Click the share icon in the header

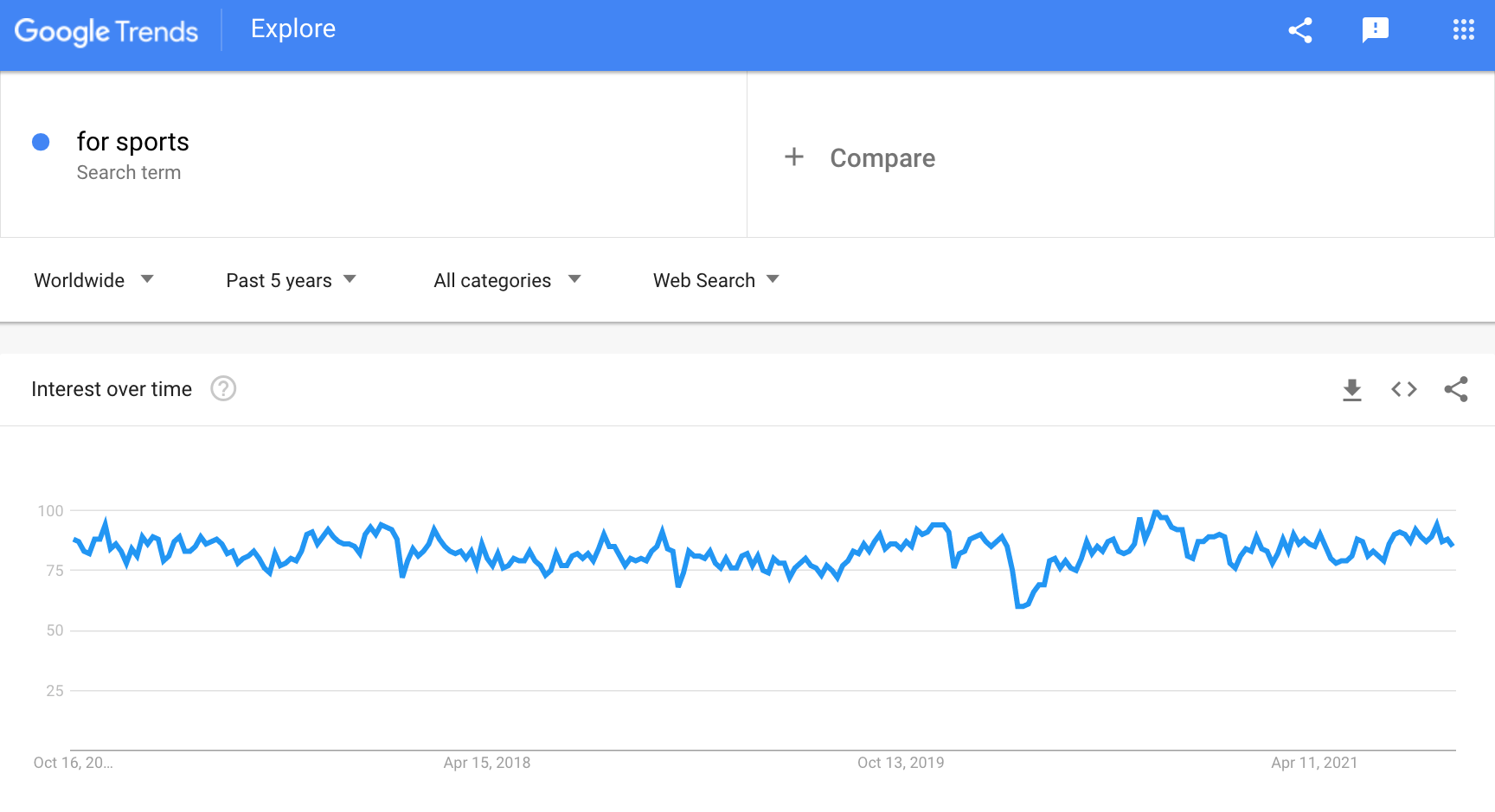[1300, 30]
